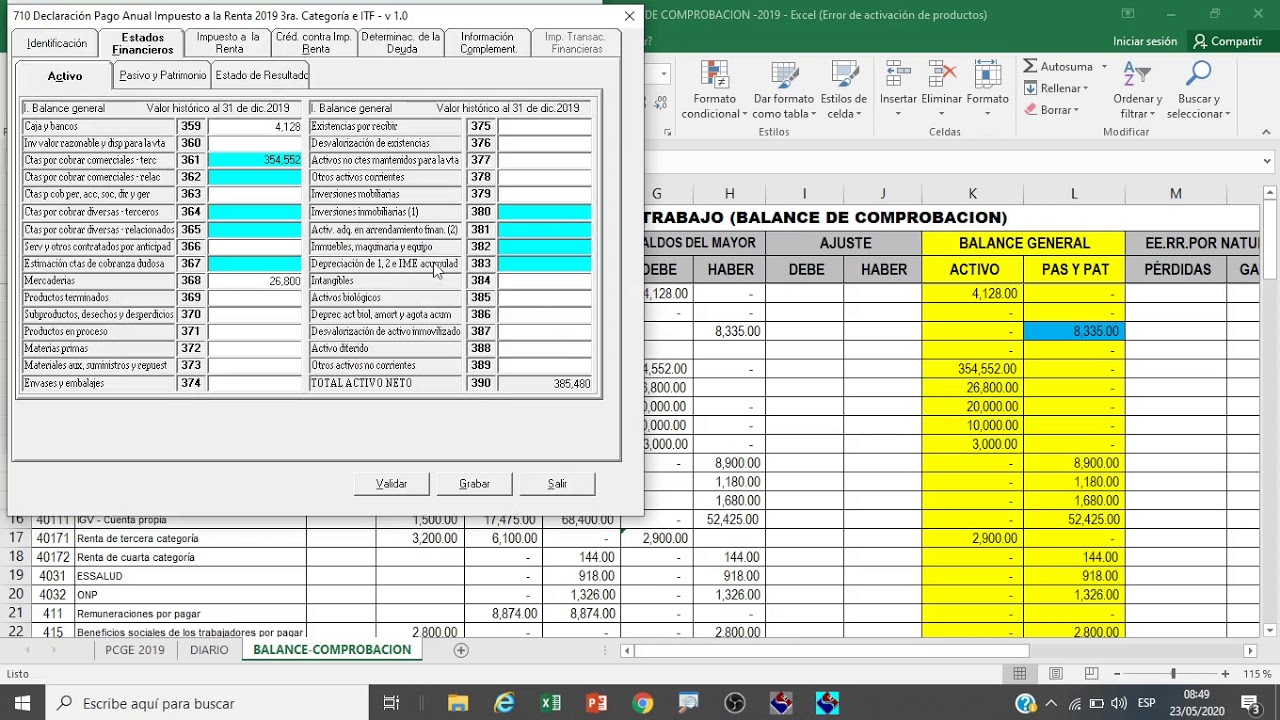This screenshot has height=720, width=1280.
Task: Open Ordenar y filtrar
Action: click(1137, 91)
